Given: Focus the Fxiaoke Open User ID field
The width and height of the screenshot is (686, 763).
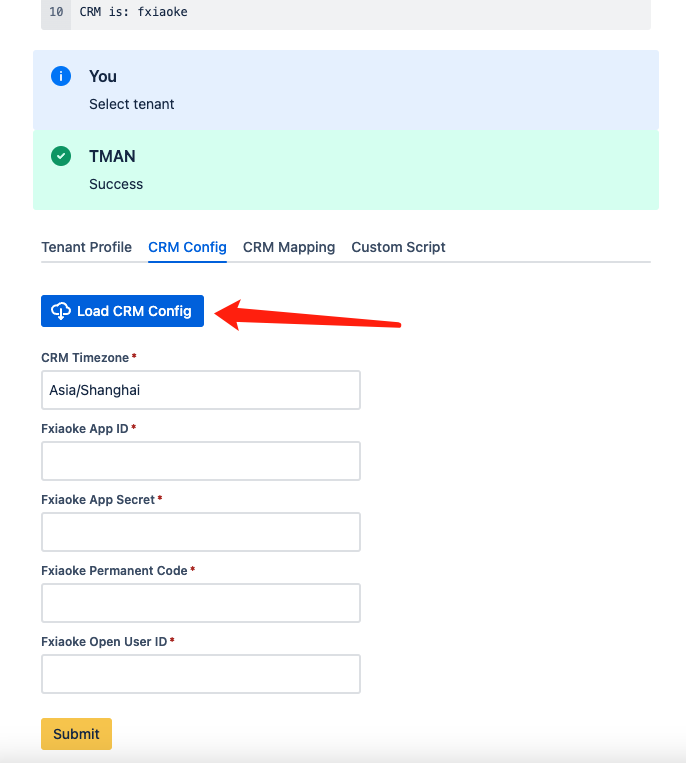Looking at the screenshot, I should (201, 674).
